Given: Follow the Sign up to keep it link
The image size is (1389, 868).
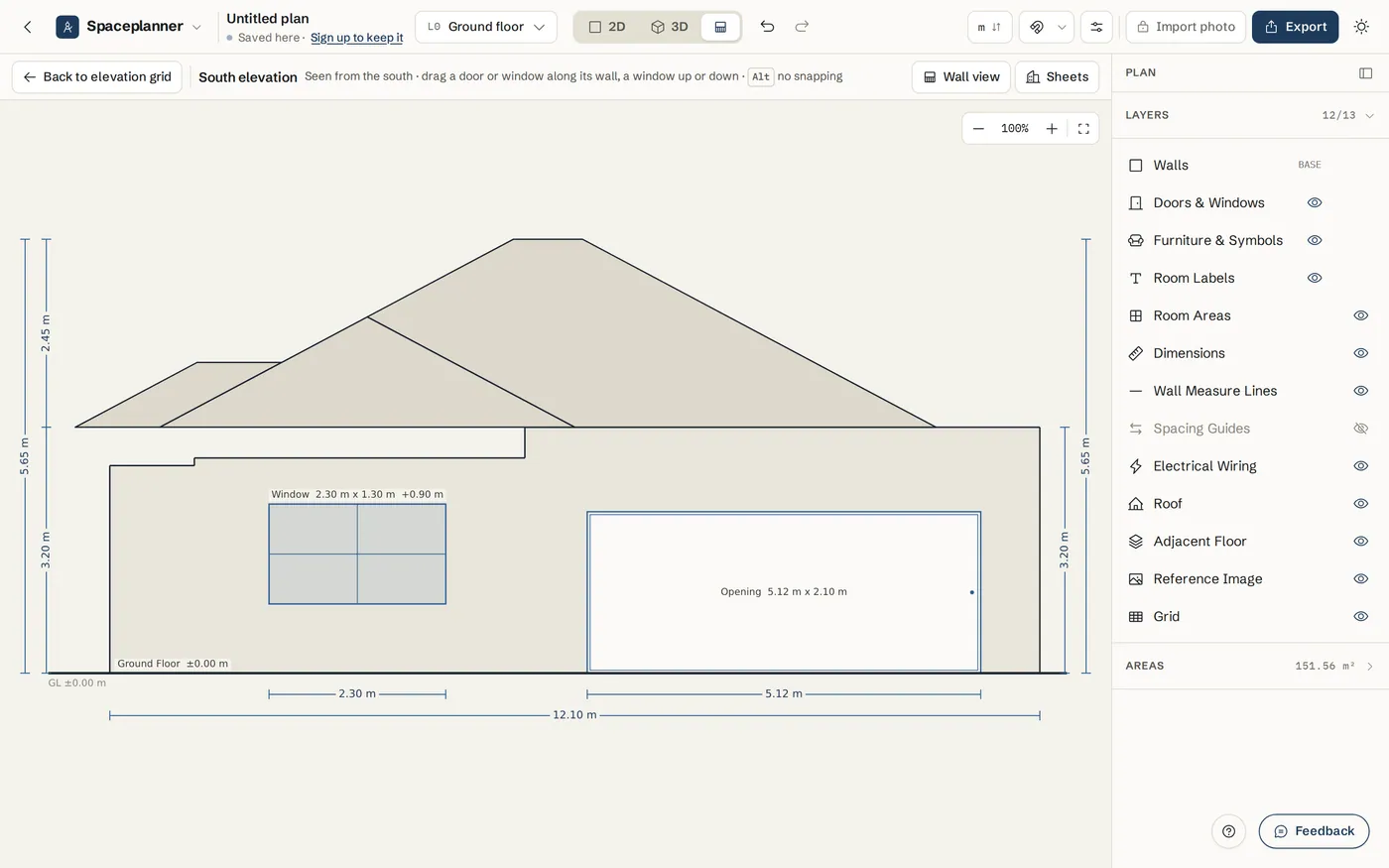Looking at the screenshot, I should pyautogui.click(x=356, y=38).
